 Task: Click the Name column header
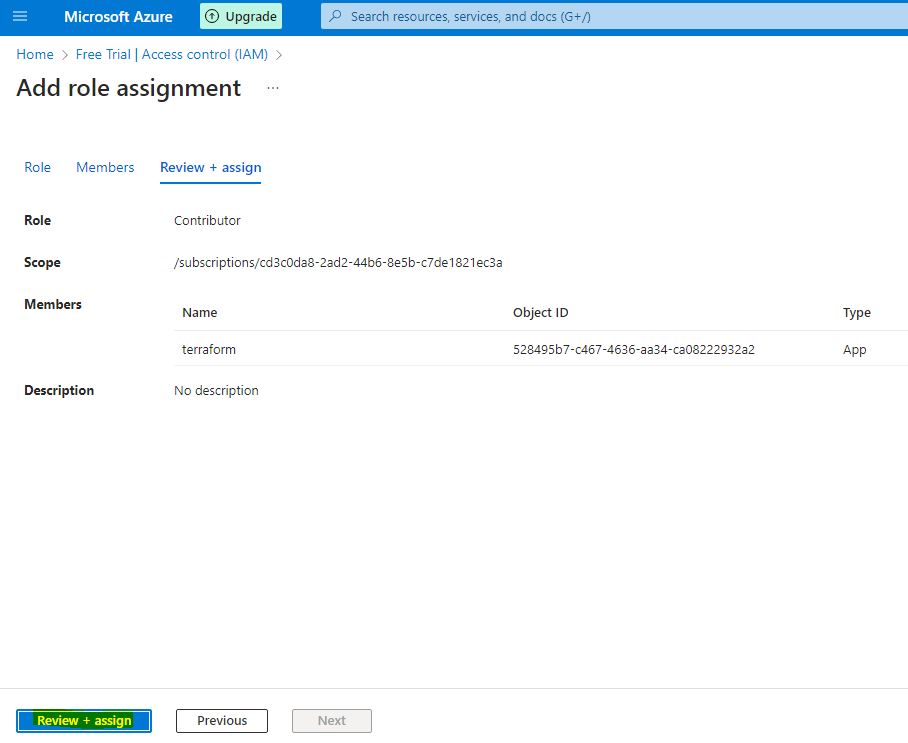[200, 313]
